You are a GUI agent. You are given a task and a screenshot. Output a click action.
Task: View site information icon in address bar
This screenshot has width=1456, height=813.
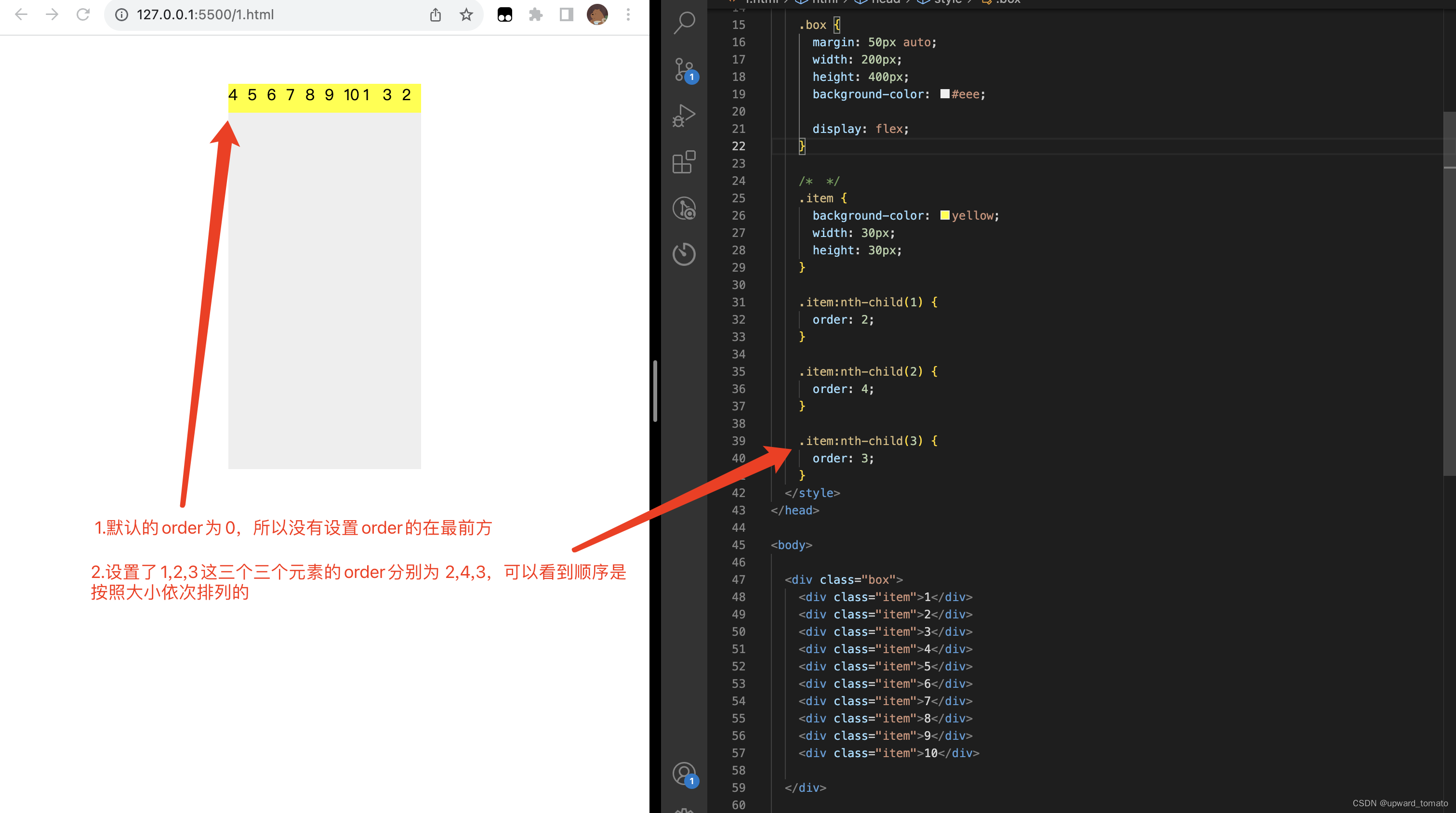coord(121,14)
